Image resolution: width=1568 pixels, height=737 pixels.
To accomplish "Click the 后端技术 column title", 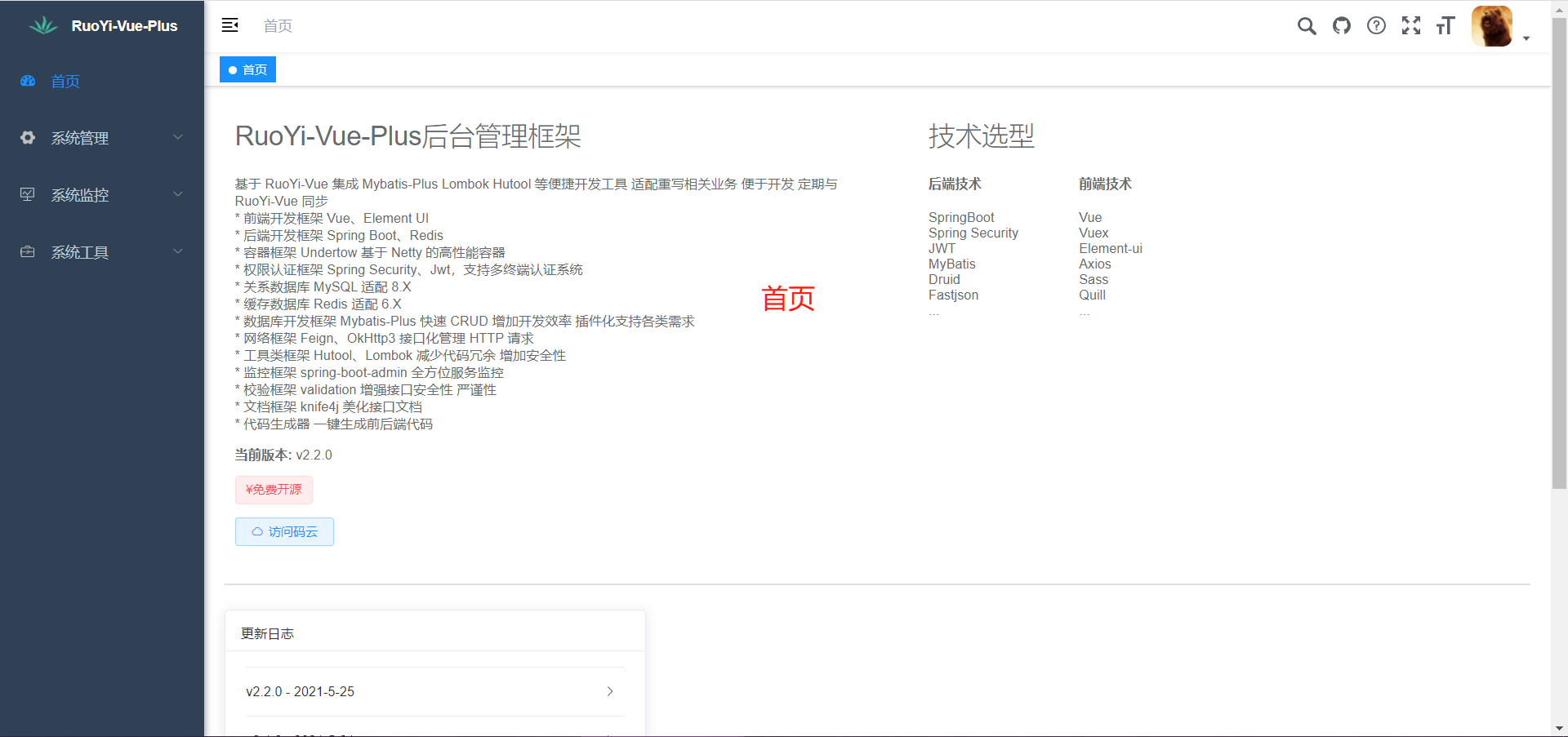I will pos(955,184).
